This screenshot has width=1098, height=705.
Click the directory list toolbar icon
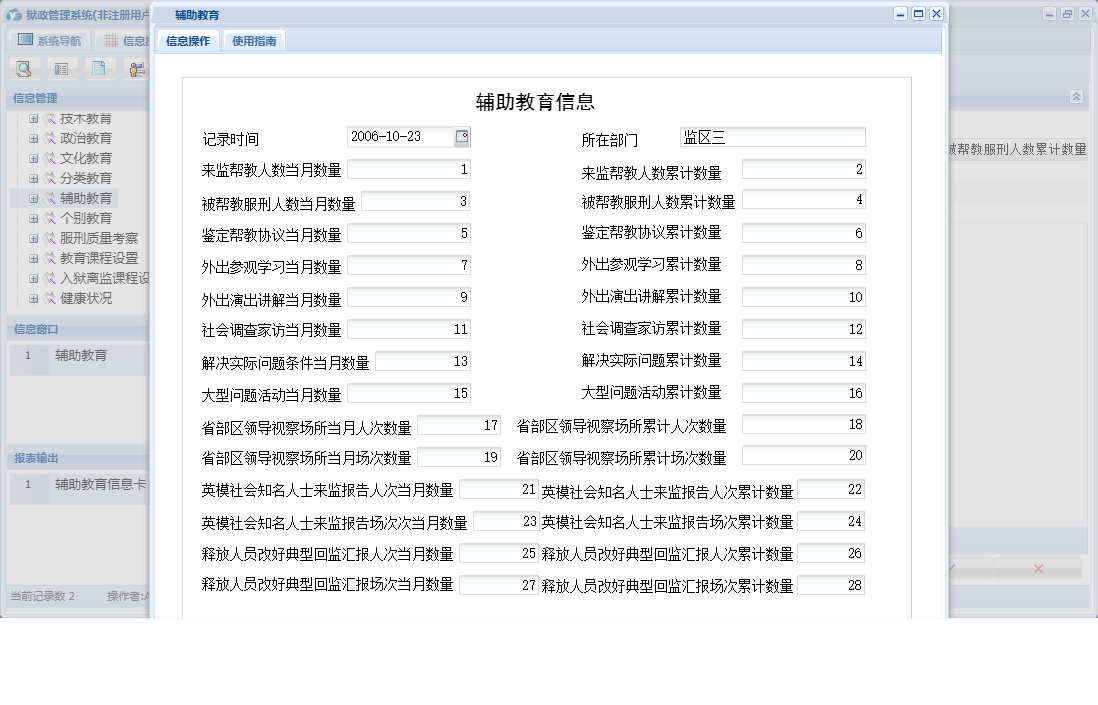tap(60, 69)
